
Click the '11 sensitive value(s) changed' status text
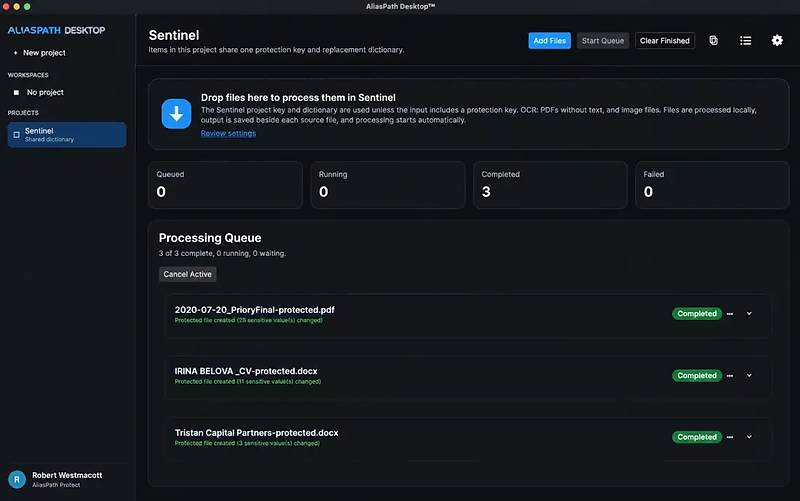tap(279, 382)
